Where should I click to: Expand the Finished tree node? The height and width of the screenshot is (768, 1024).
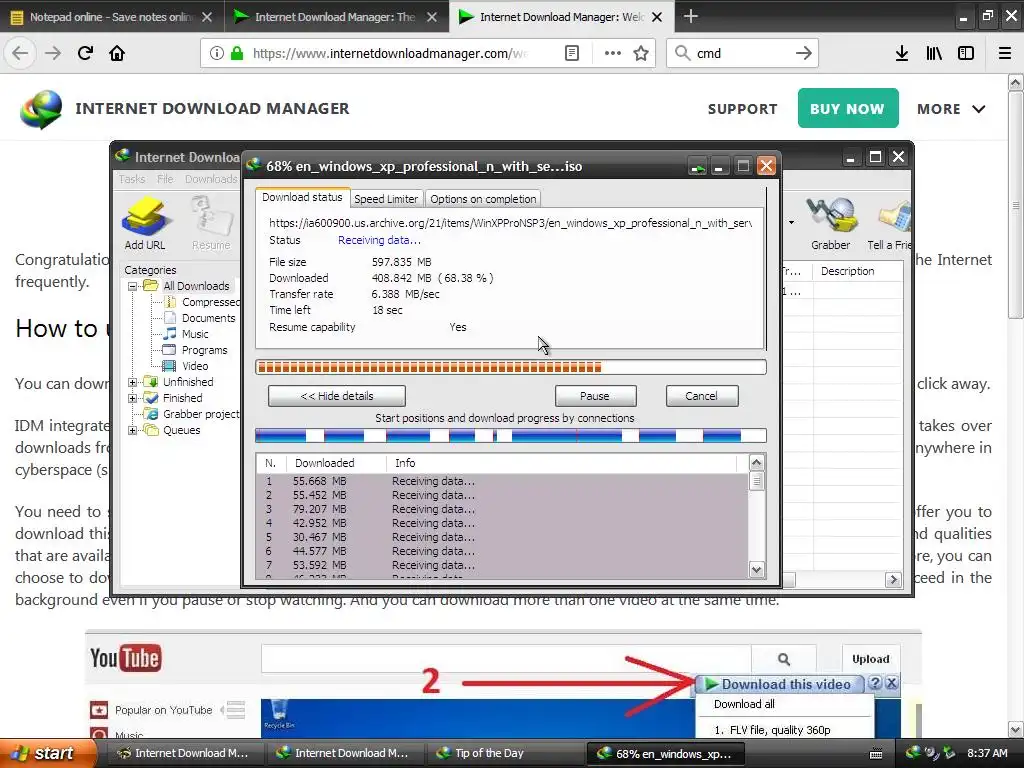click(133, 398)
